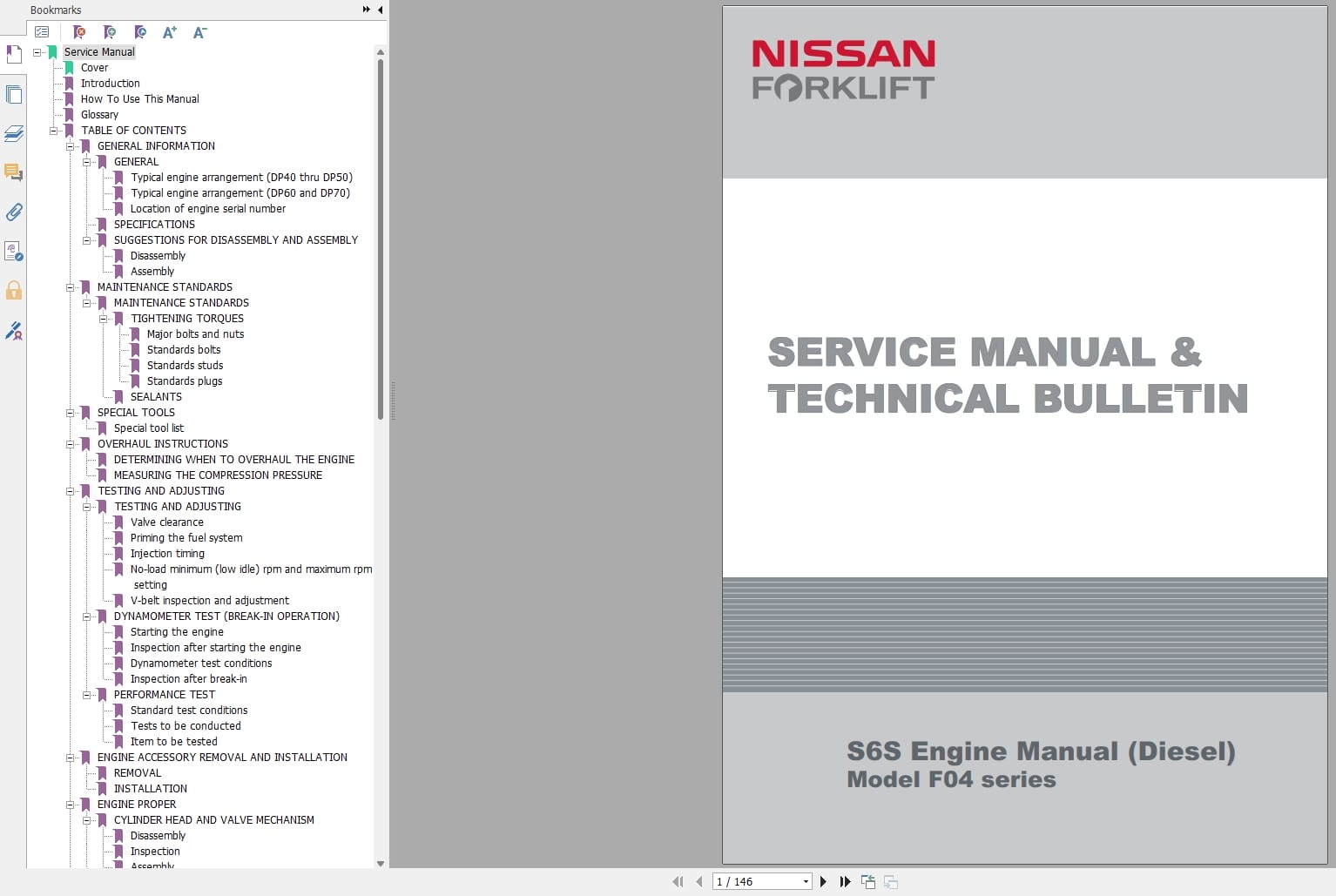Open the Introduction bookmark
The height and width of the screenshot is (896, 1336).
[x=110, y=84]
